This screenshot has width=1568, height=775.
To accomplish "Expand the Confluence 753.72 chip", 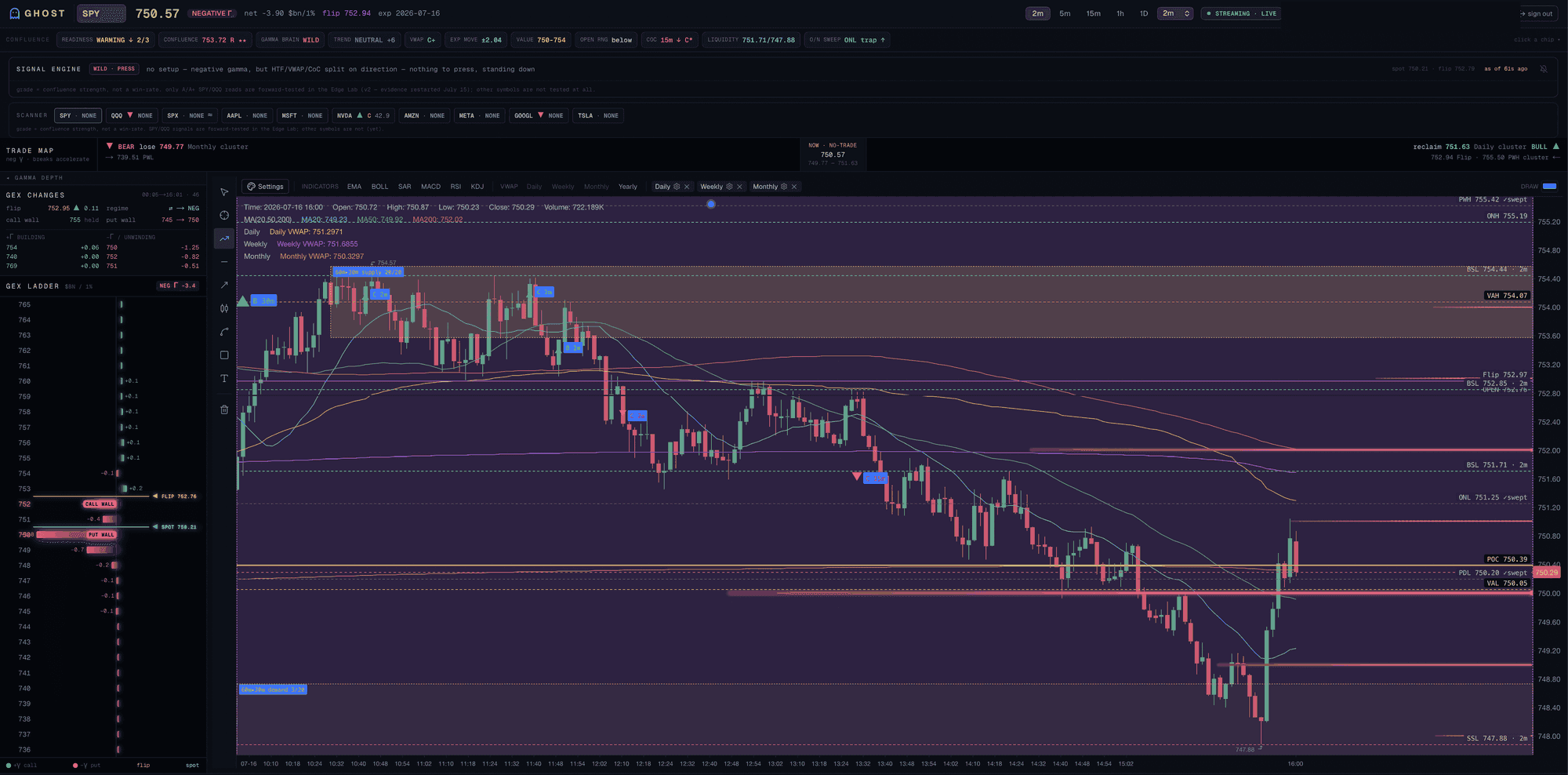I will point(205,40).
